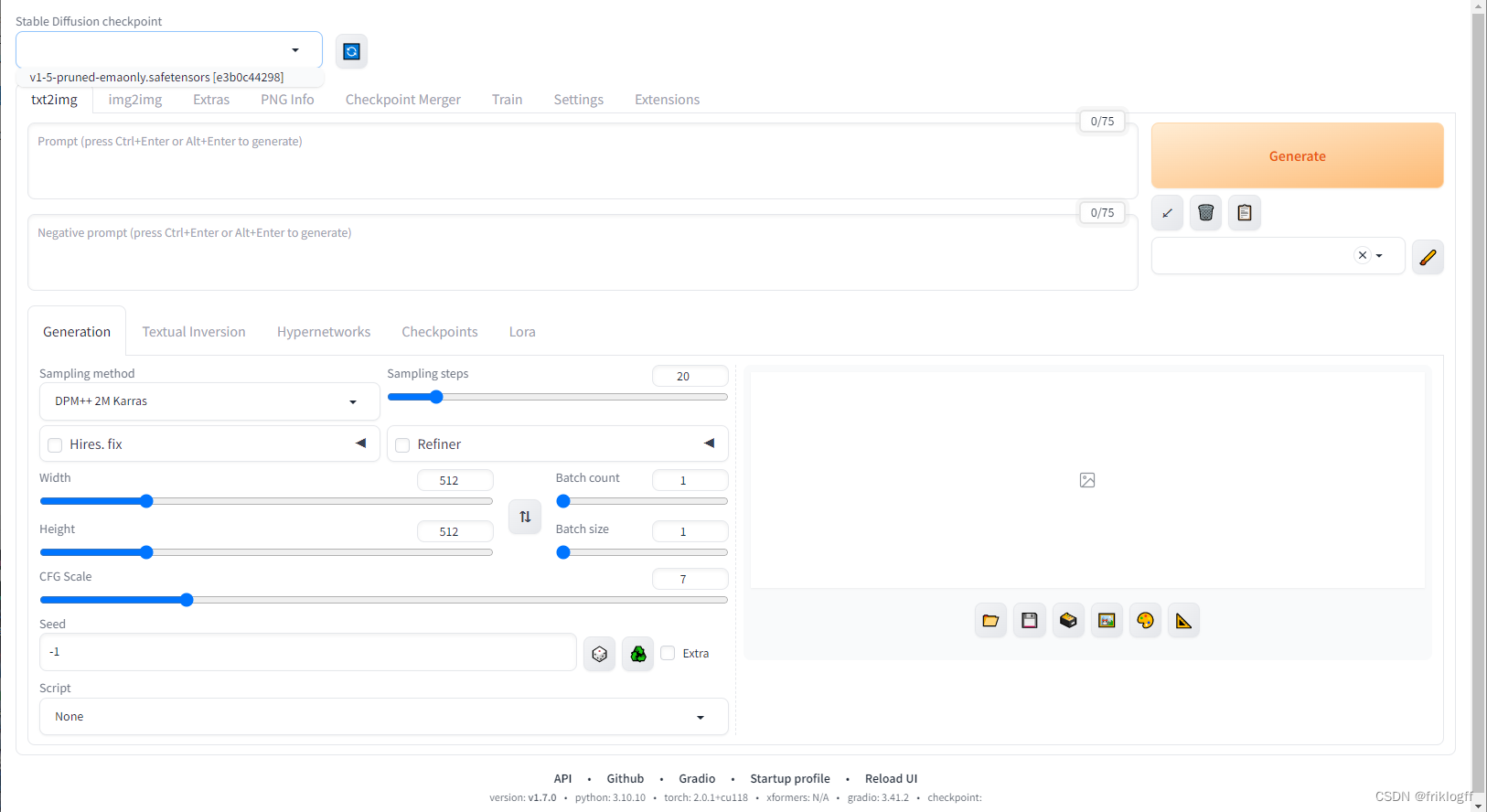
Task: Click the save image floppy disk icon
Action: (1029, 621)
